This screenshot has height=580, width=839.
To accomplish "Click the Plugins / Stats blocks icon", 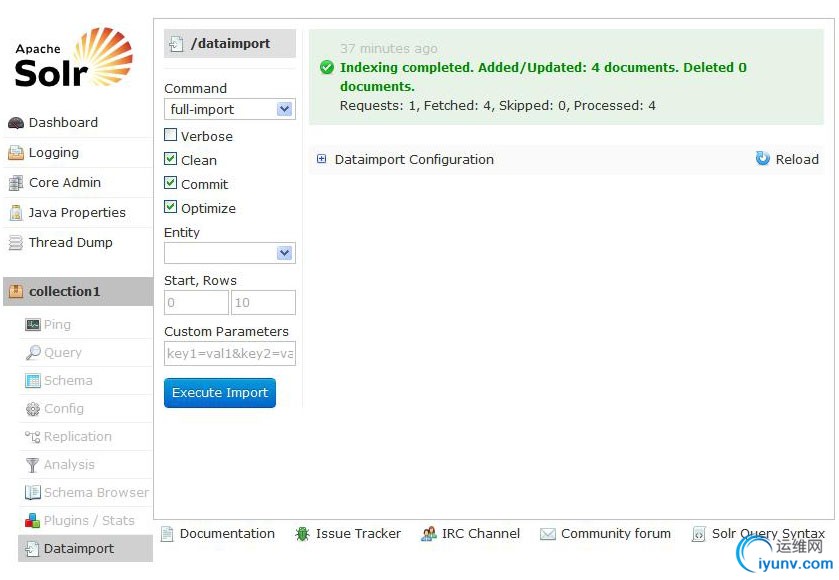I will (33, 521).
